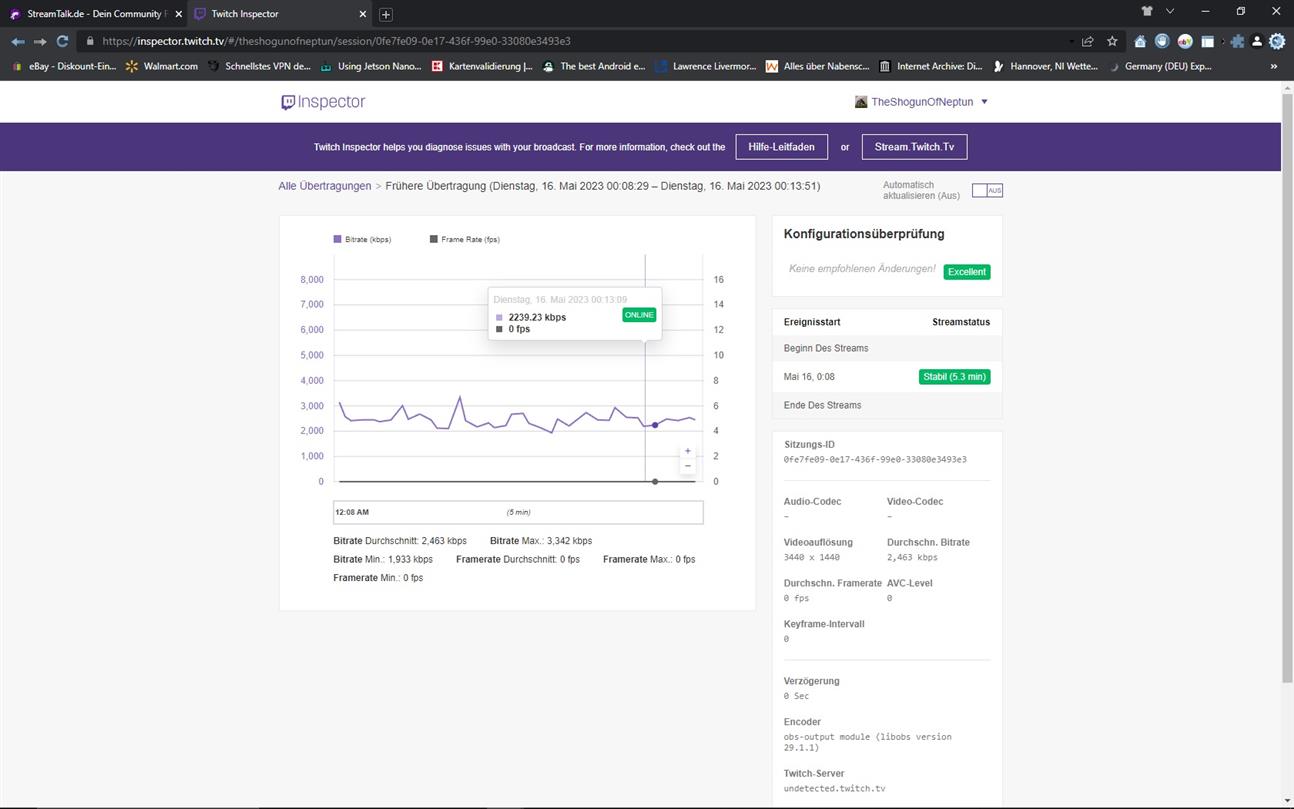Open a new tab with plus button
1294x809 pixels.
tap(386, 14)
